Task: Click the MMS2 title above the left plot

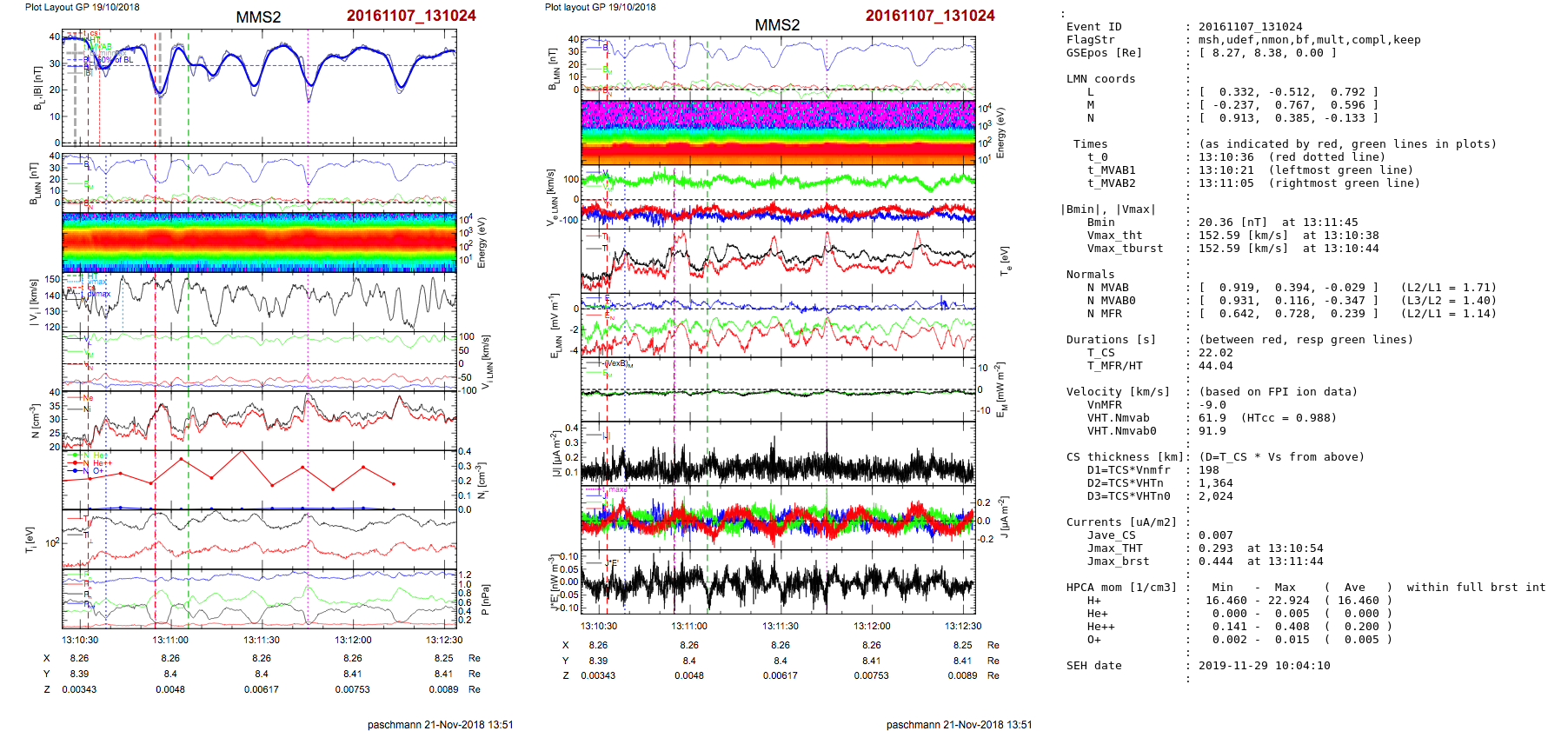Action: [x=258, y=17]
